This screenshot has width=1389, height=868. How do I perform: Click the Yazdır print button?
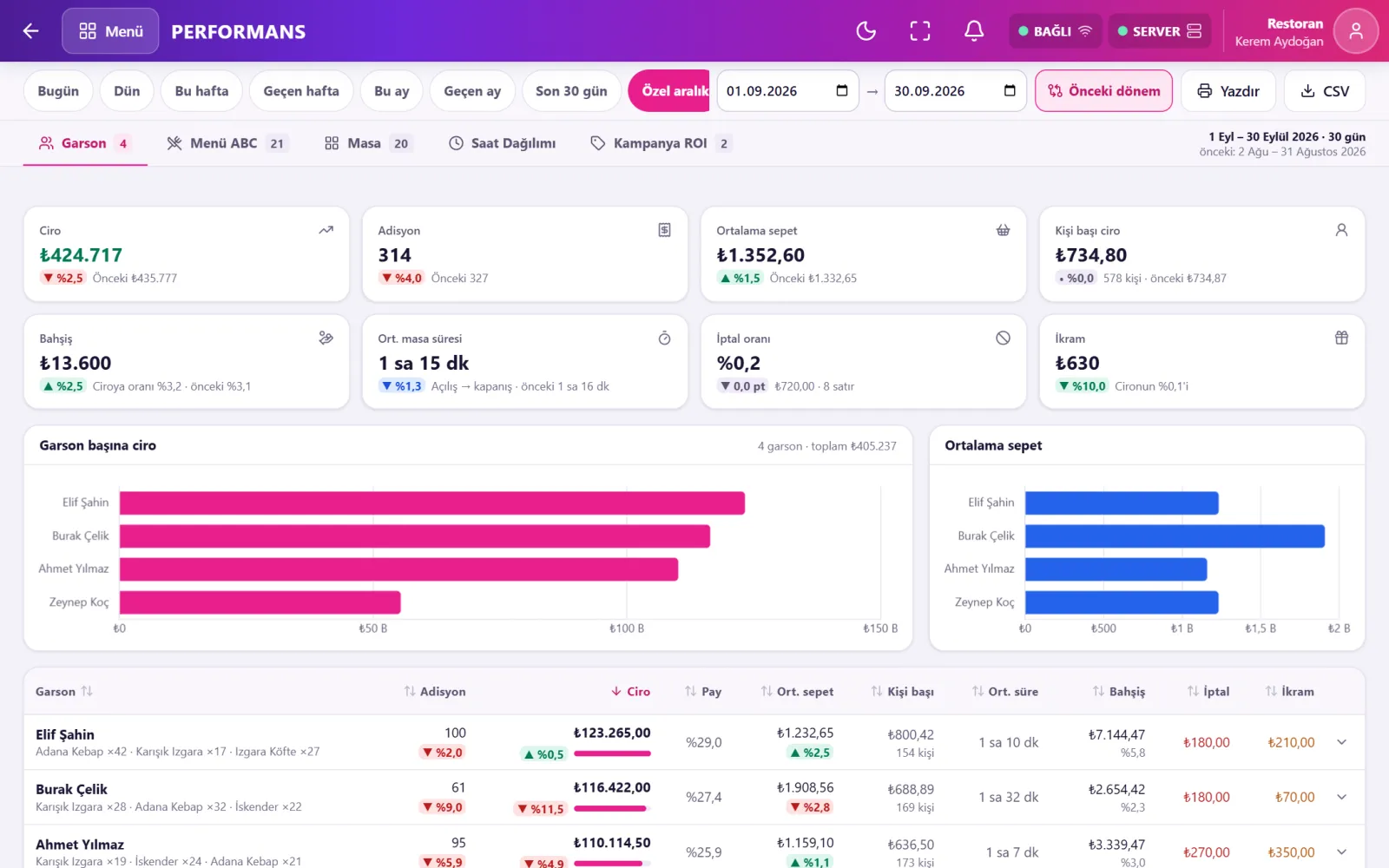[1228, 91]
